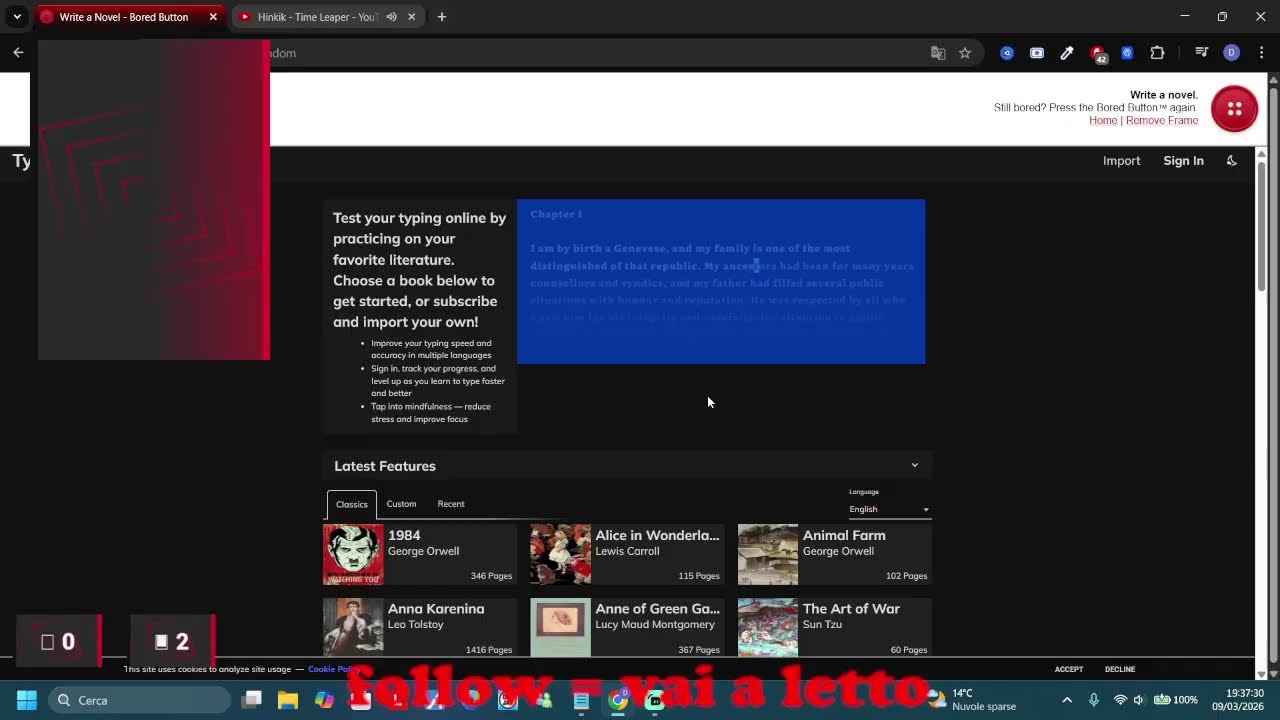The height and width of the screenshot is (720, 1280).
Task: Launch Copilot from the taskbar
Action: point(324,700)
